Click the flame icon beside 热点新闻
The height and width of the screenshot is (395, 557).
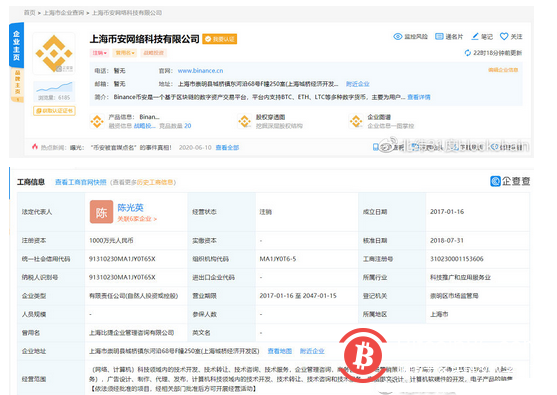coord(35,147)
